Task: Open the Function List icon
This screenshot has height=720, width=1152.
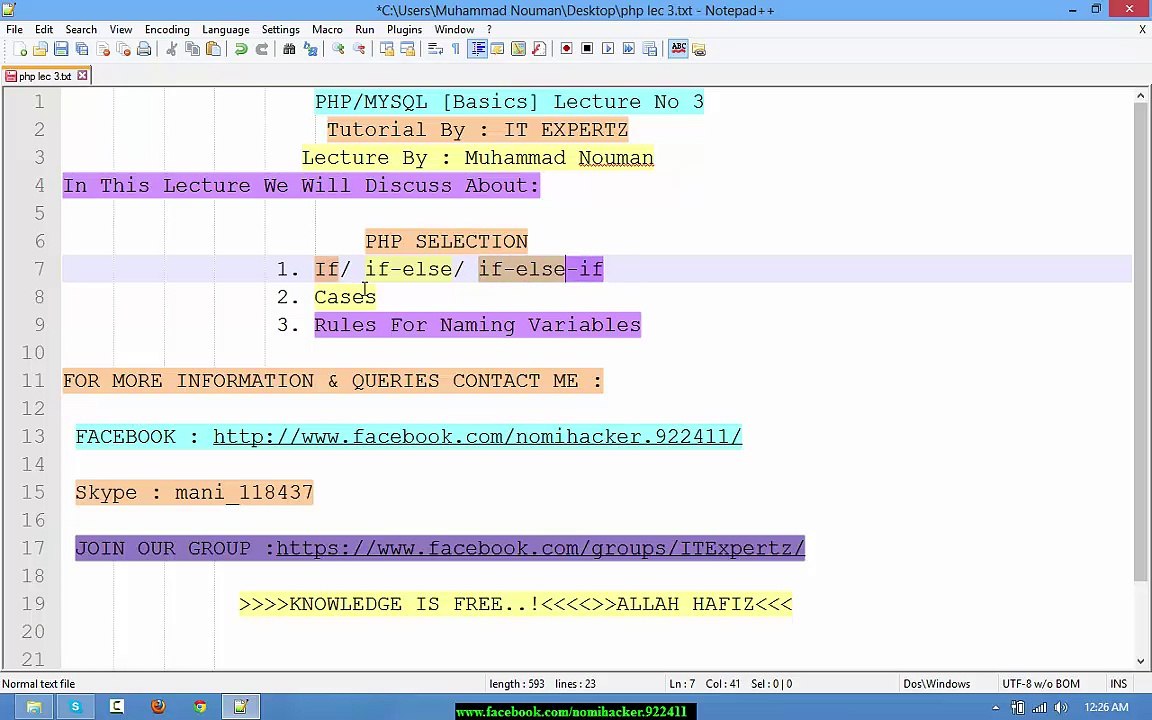Action: (x=539, y=49)
